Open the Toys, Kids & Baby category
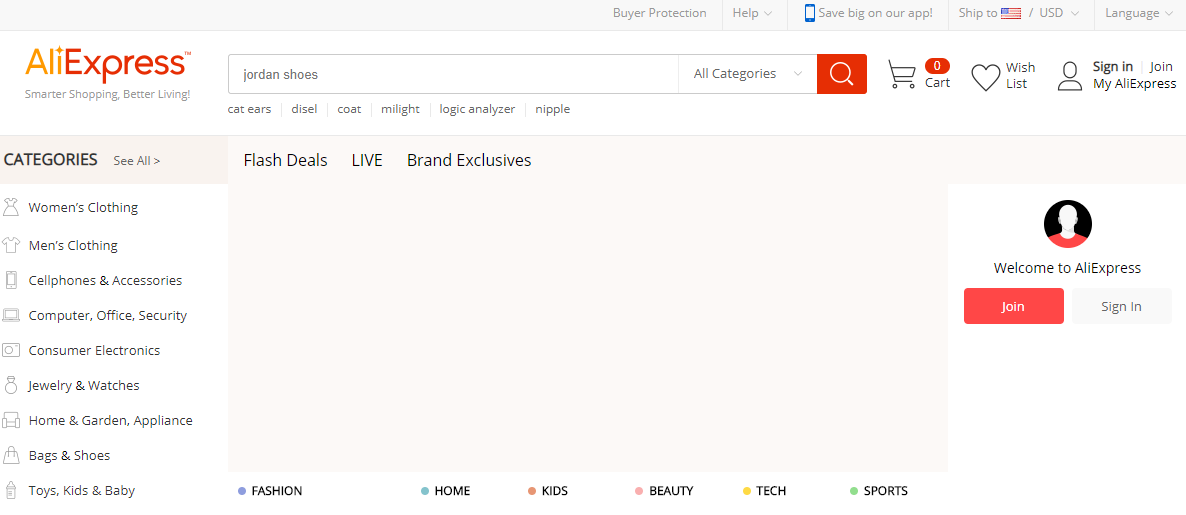The width and height of the screenshot is (1186, 515). [x=82, y=490]
